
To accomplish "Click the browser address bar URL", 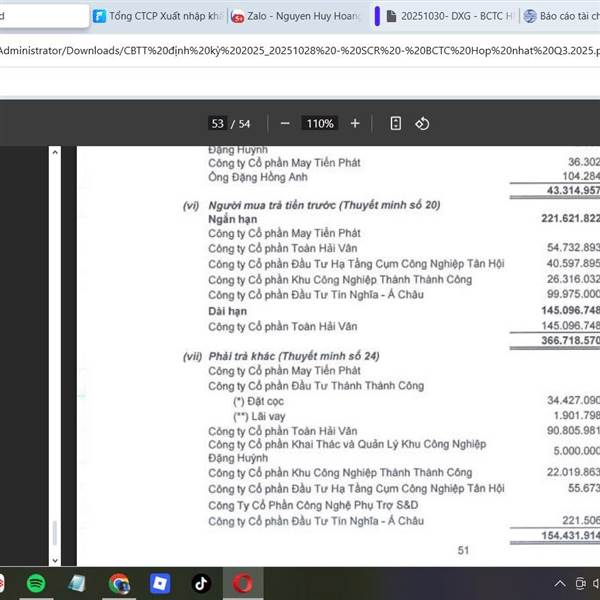I will tap(300, 51).
